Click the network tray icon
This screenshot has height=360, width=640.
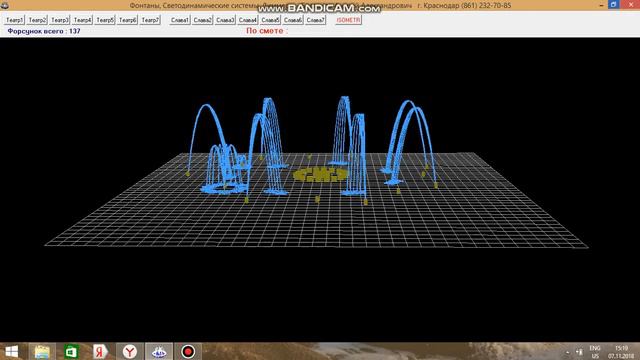pyautogui.click(x=579, y=352)
